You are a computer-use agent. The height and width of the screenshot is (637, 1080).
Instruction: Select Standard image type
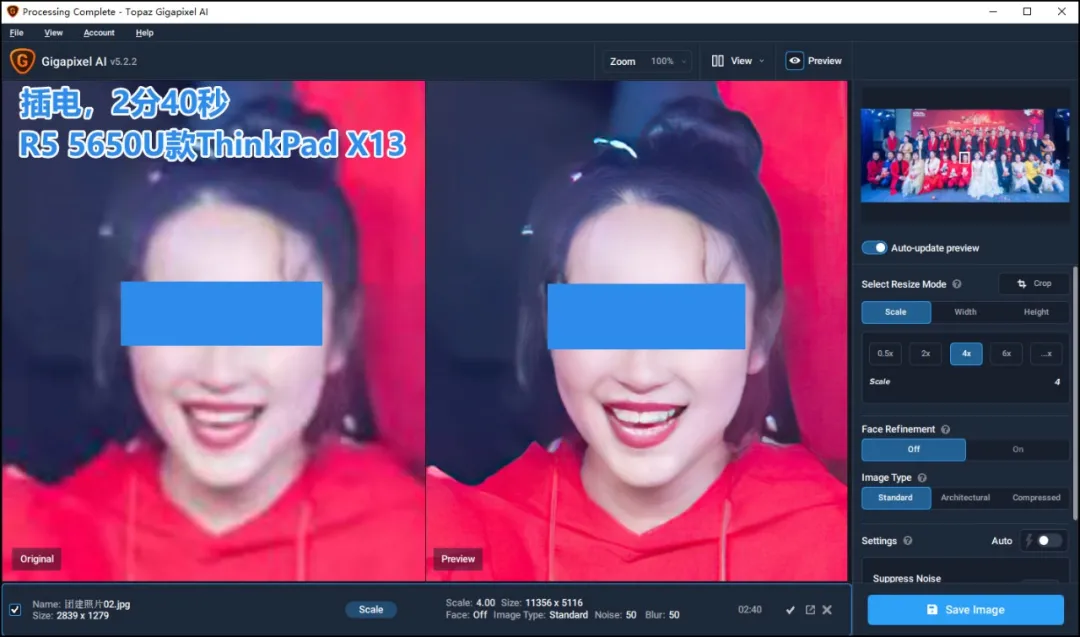(x=896, y=498)
